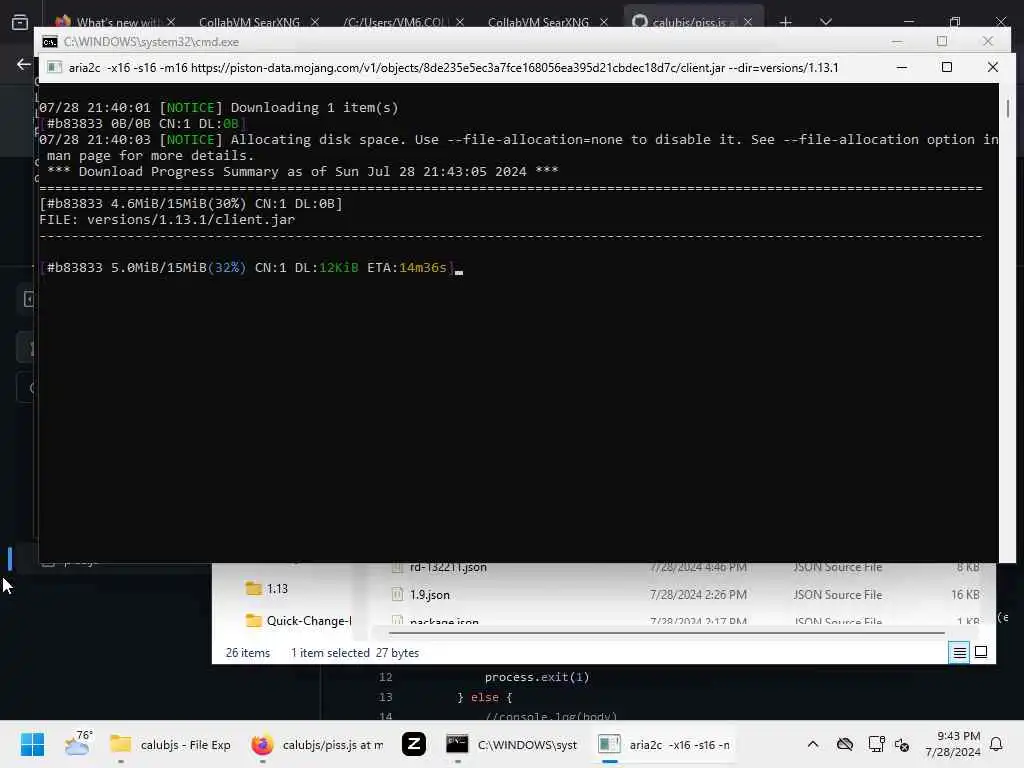Select the package.json file row
Viewport: 1024px width, 768px height.
686,620
